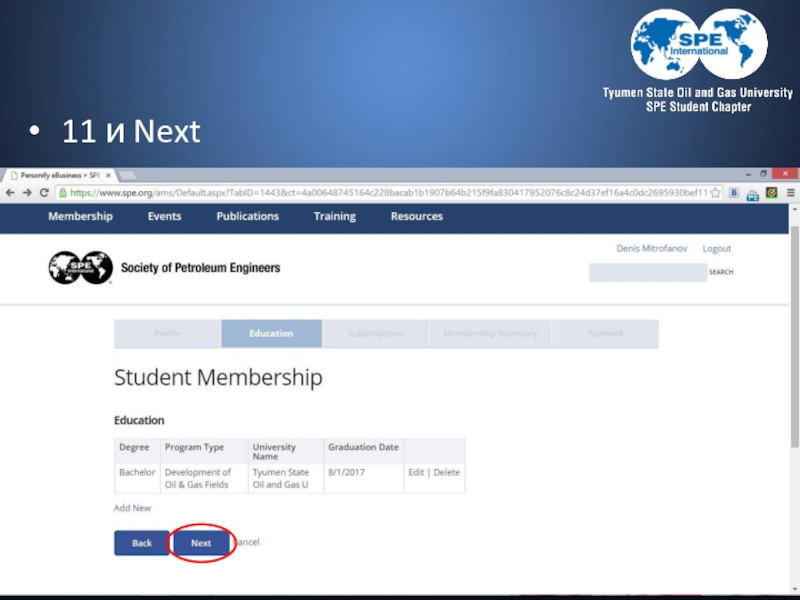Reload the page with the refresh icon
This screenshot has width=800, height=600.
(x=44, y=192)
